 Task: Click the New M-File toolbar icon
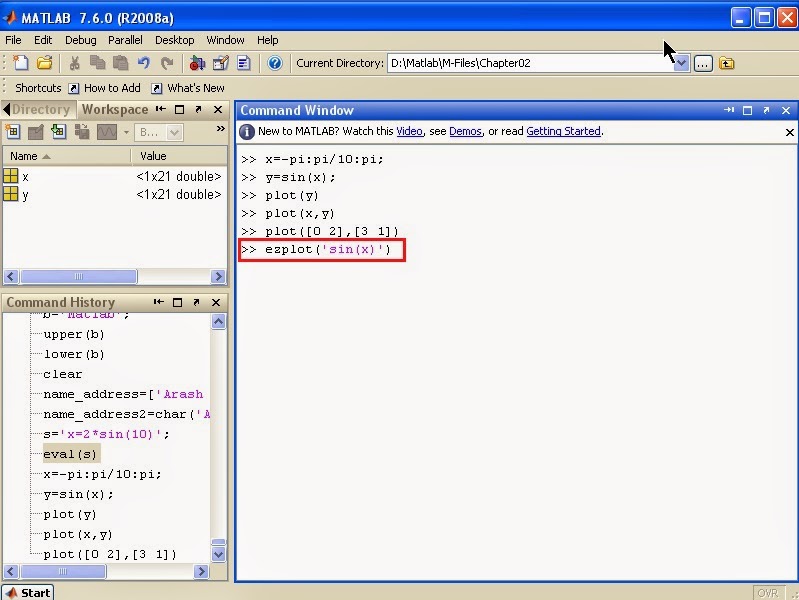(x=21, y=63)
